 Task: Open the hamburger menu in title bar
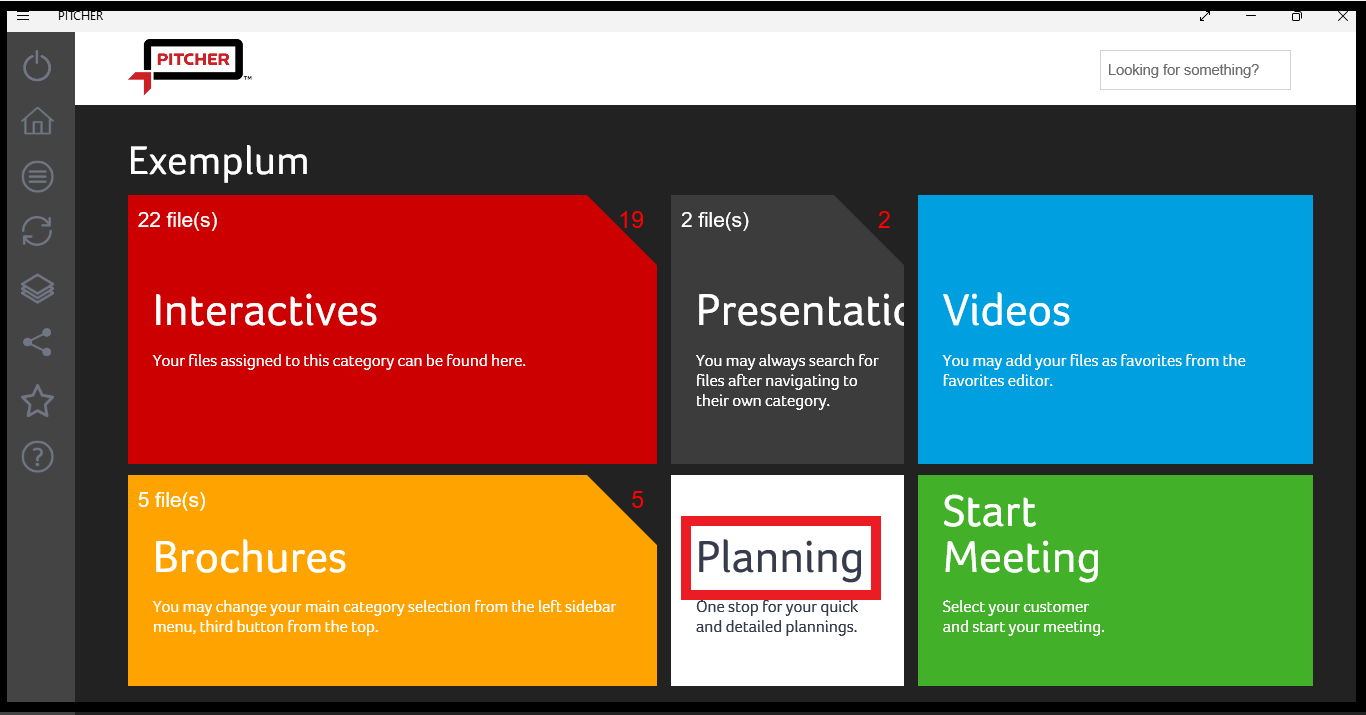pos(23,16)
